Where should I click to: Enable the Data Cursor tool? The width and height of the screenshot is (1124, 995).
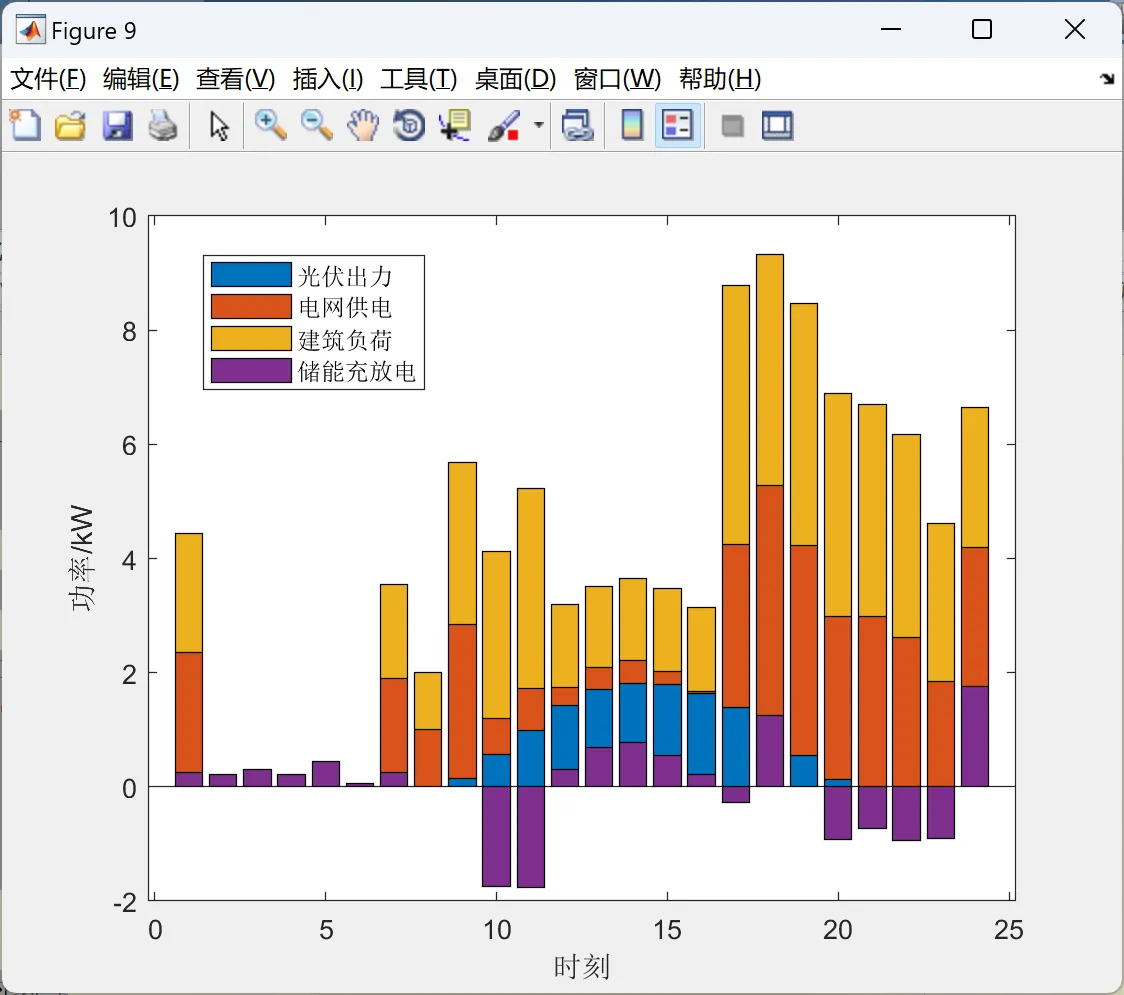coord(455,125)
